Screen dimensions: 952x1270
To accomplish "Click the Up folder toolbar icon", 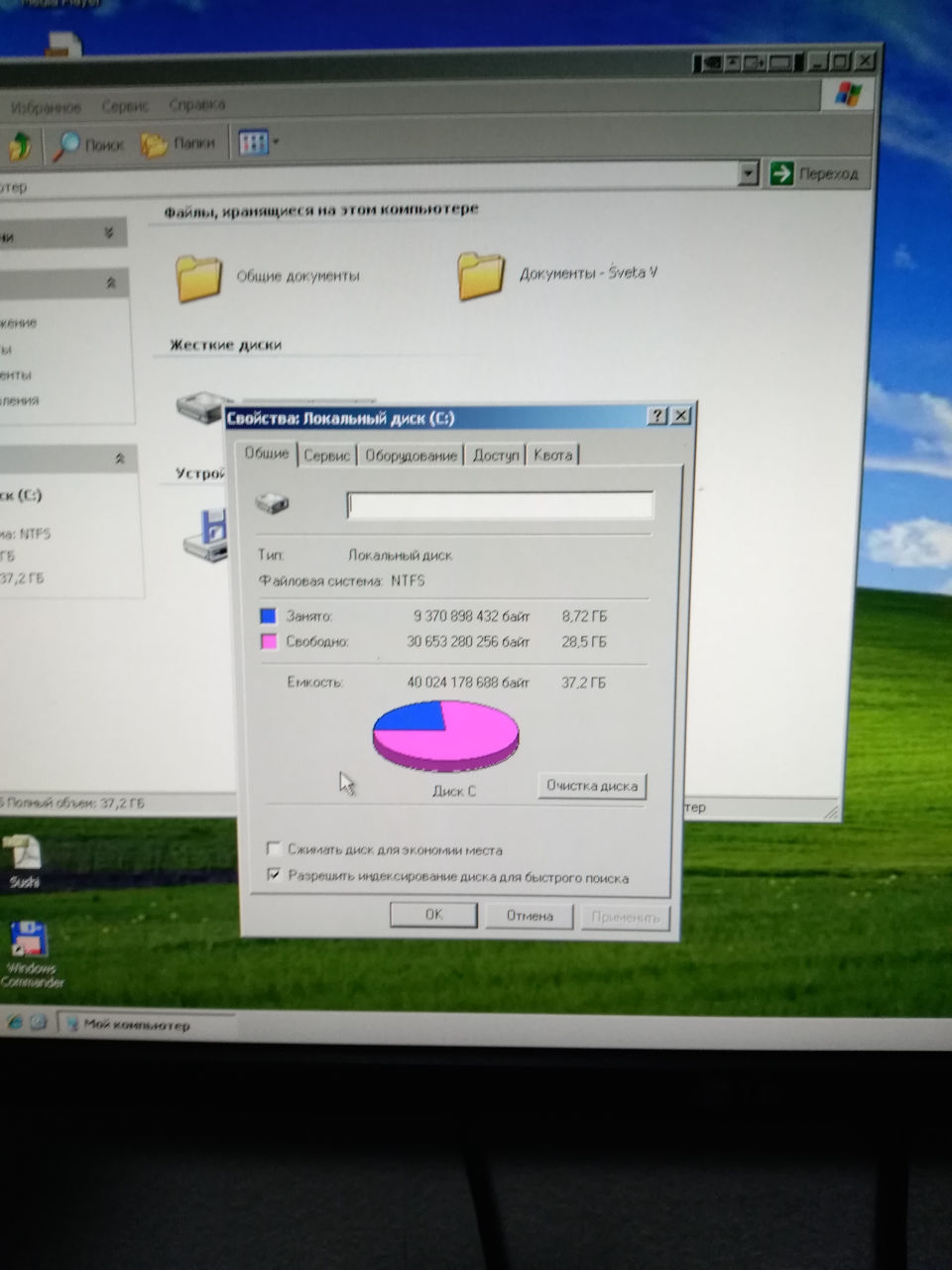I will click(18, 146).
